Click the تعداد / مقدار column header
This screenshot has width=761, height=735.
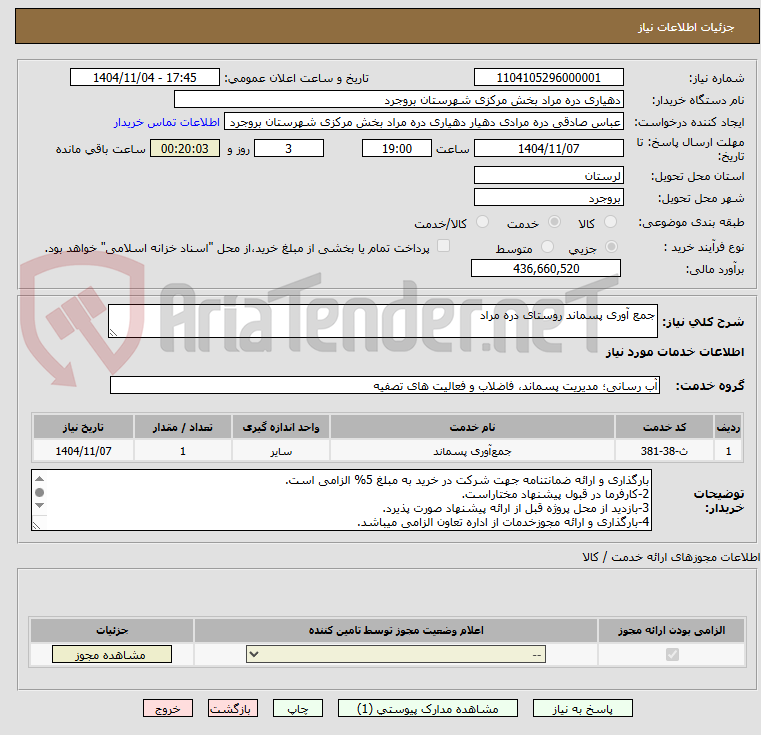[182, 427]
